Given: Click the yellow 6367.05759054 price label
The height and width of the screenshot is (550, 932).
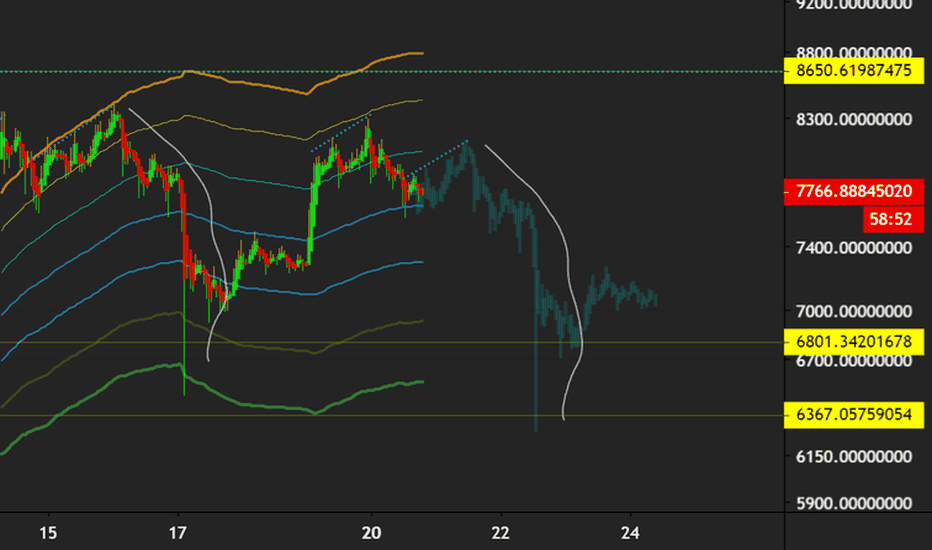Looking at the screenshot, I should [854, 414].
